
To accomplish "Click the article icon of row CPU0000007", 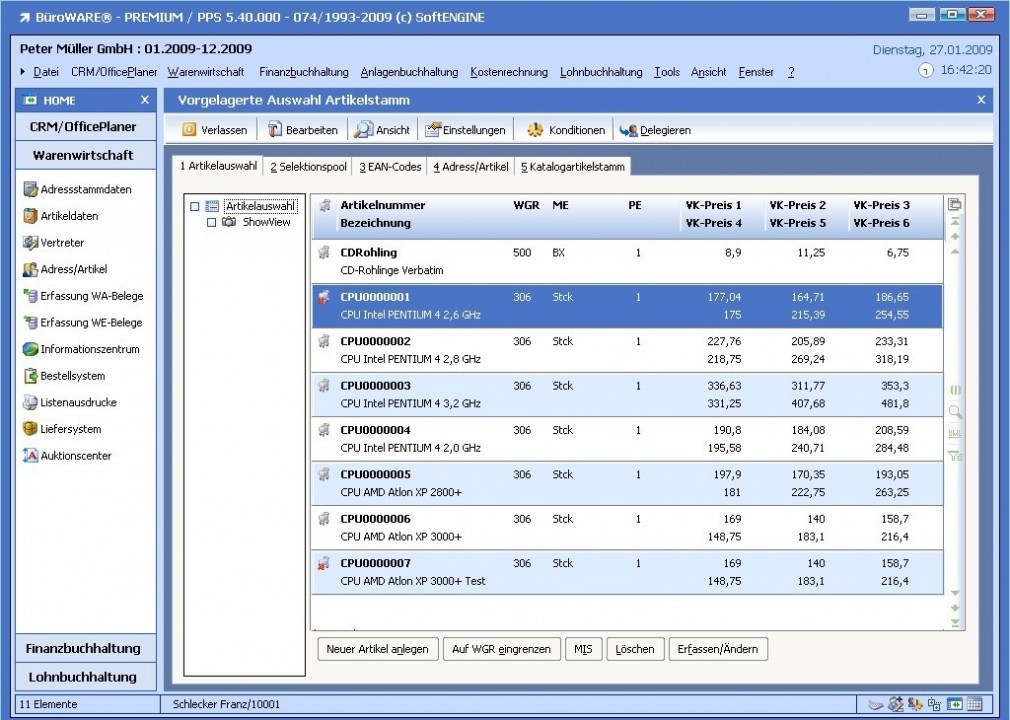I will pos(324,564).
